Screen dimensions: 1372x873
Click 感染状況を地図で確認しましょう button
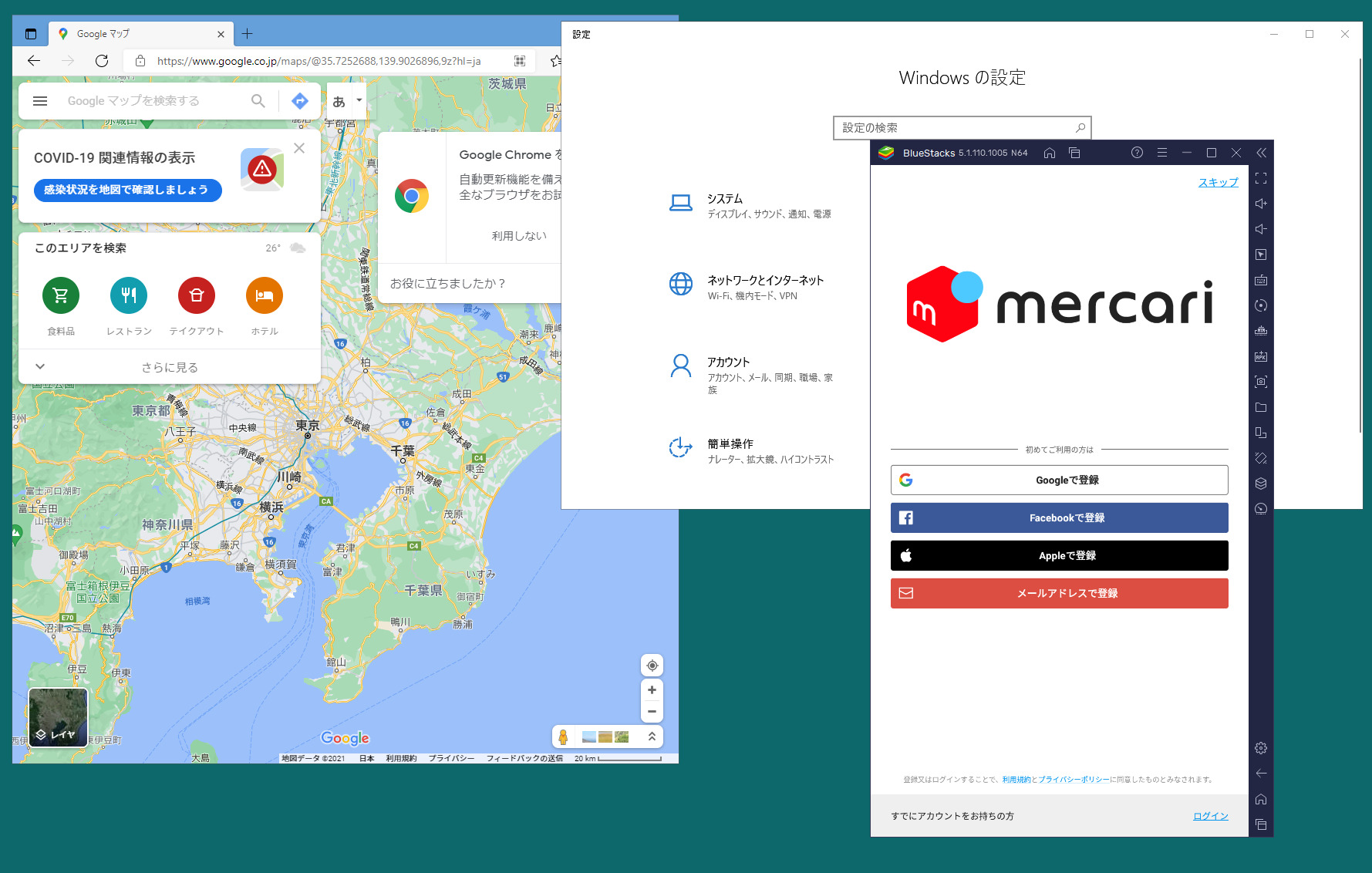(127, 190)
